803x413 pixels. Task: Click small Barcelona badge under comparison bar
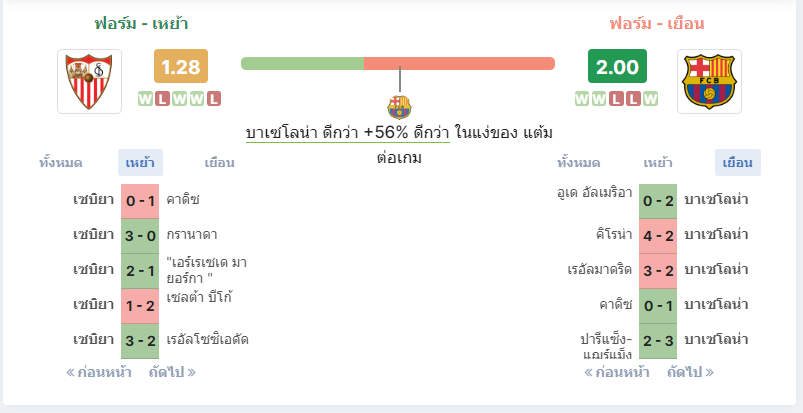tap(399, 107)
